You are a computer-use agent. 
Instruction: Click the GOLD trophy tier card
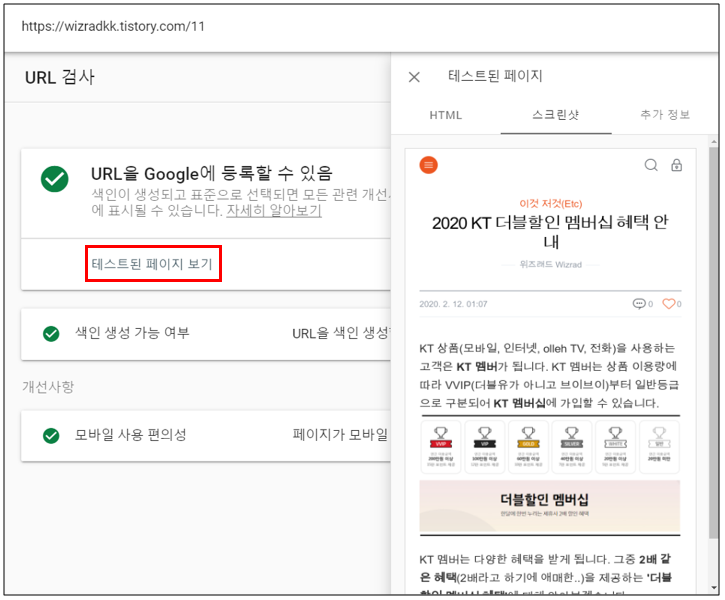pos(528,447)
